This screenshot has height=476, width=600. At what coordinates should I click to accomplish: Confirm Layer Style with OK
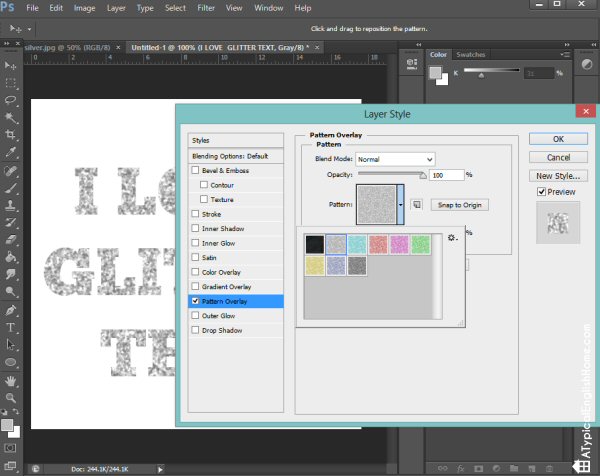558,139
